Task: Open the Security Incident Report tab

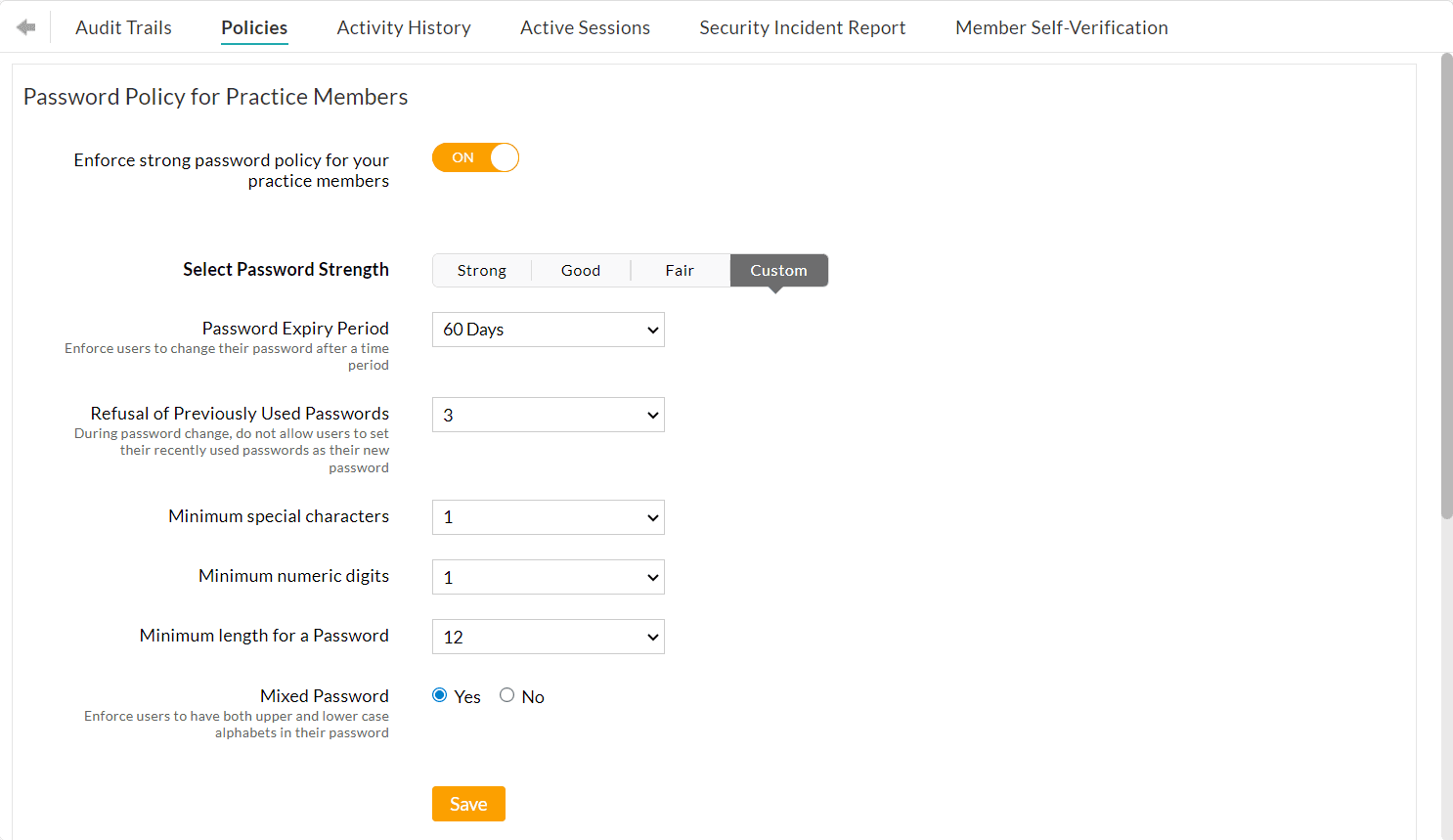Action: [802, 27]
